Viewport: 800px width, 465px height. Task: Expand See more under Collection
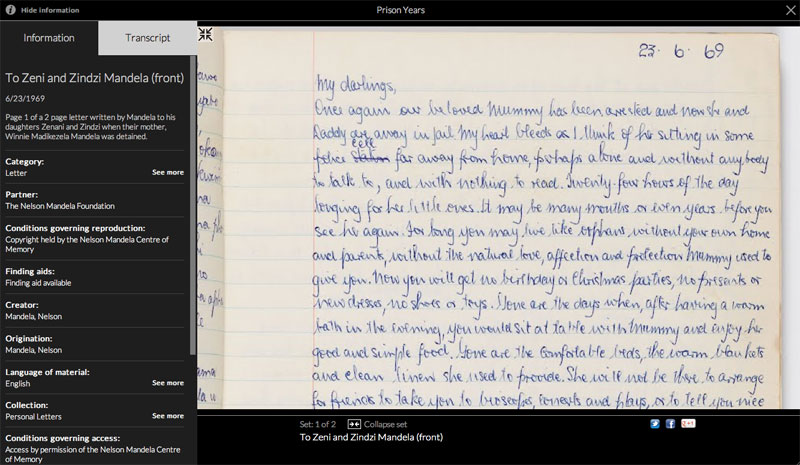click(168, 416)
